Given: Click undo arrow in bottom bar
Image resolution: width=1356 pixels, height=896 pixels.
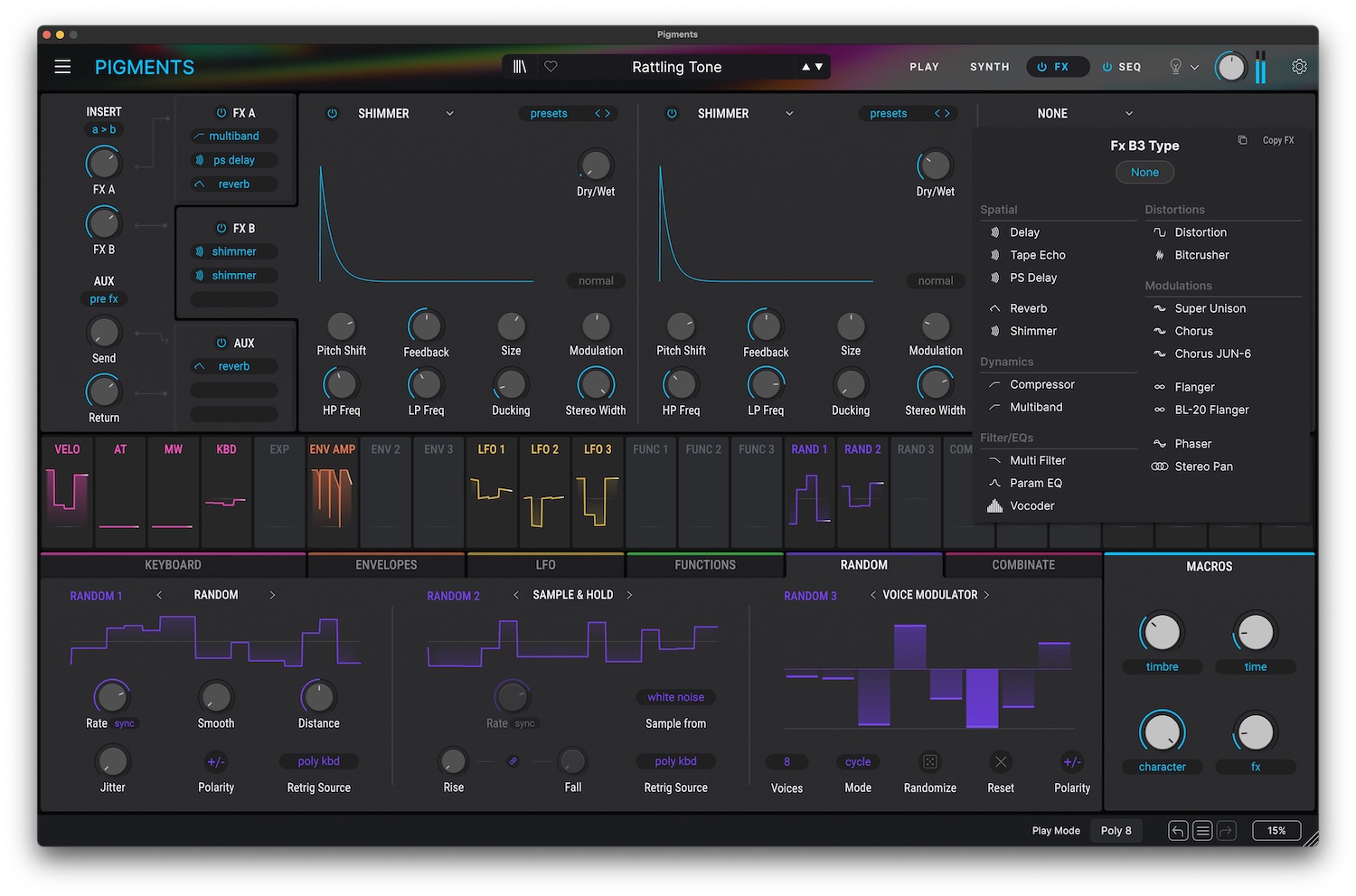Looking at the screenshot, I should (x=1178, y=831).
